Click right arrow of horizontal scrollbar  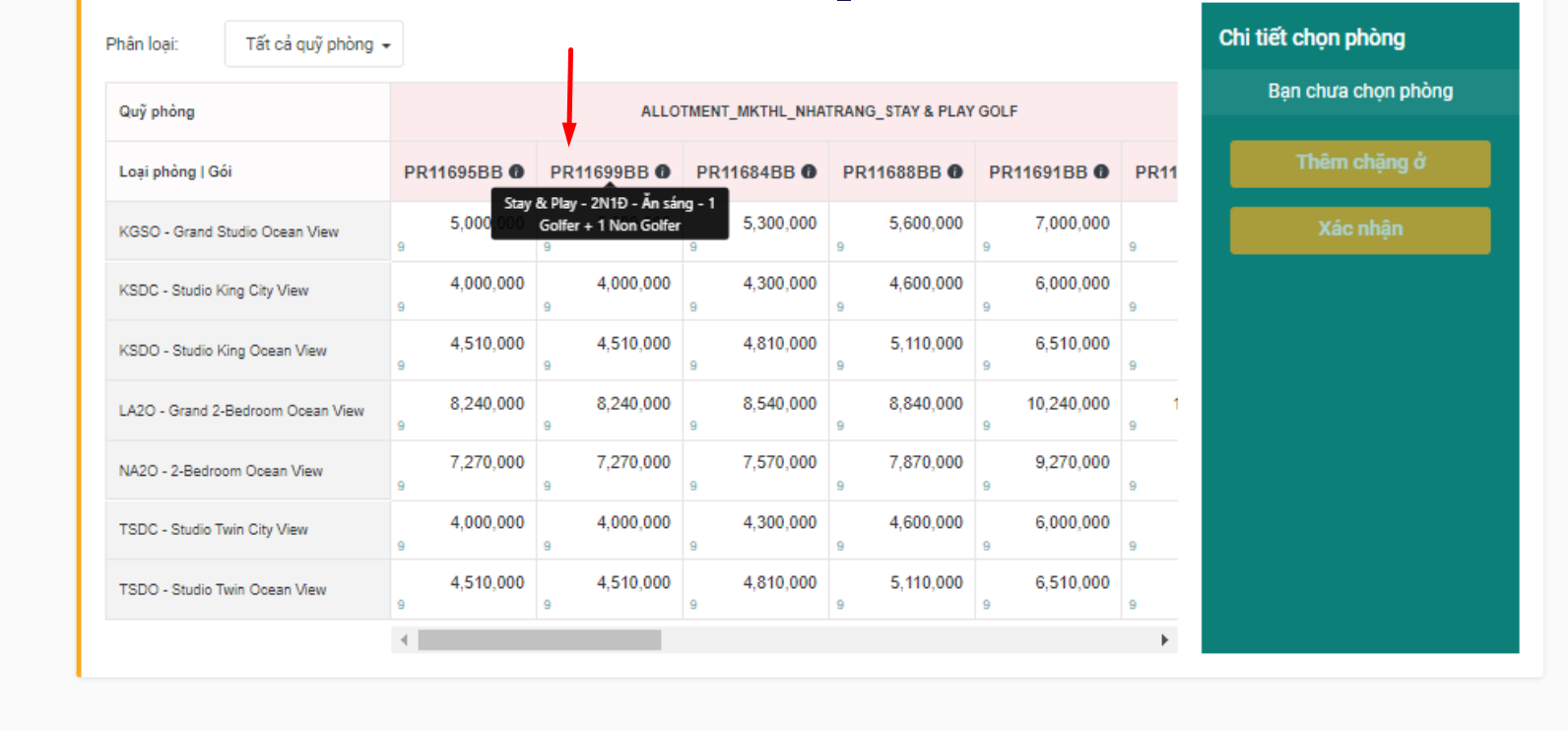(x=1164, y=640)
